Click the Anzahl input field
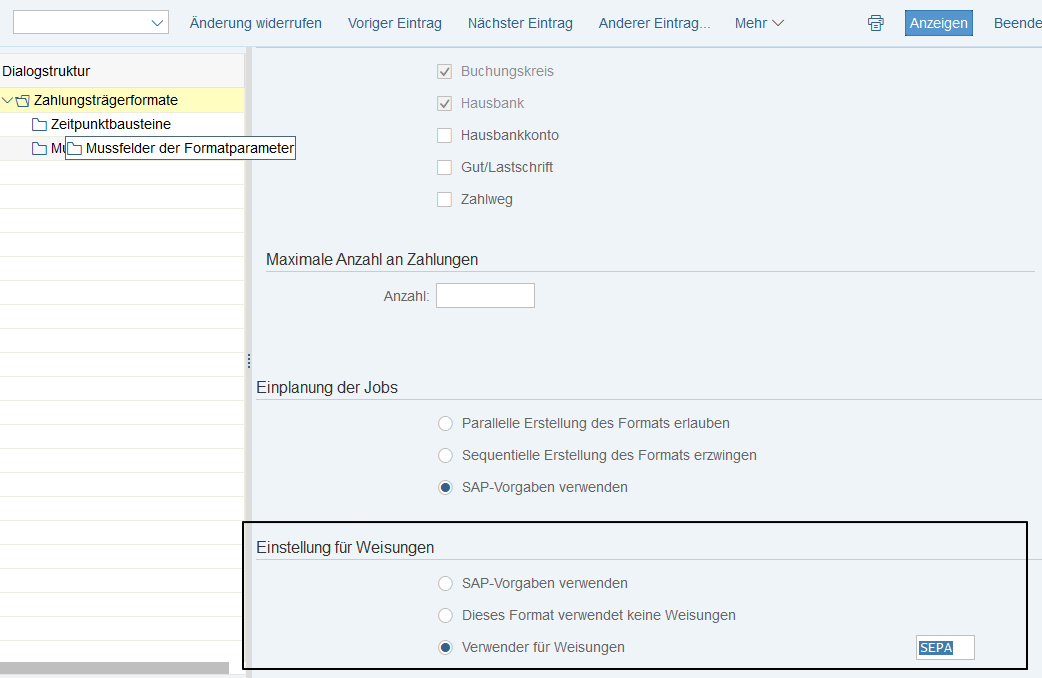The image size is (1042, 678). coord(485,295)
